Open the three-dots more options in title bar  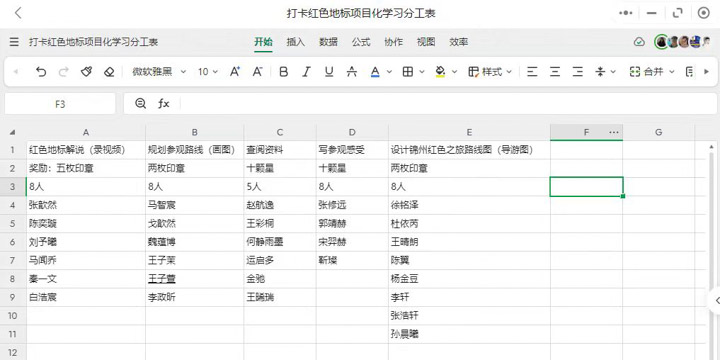click(x=625, y=13)
